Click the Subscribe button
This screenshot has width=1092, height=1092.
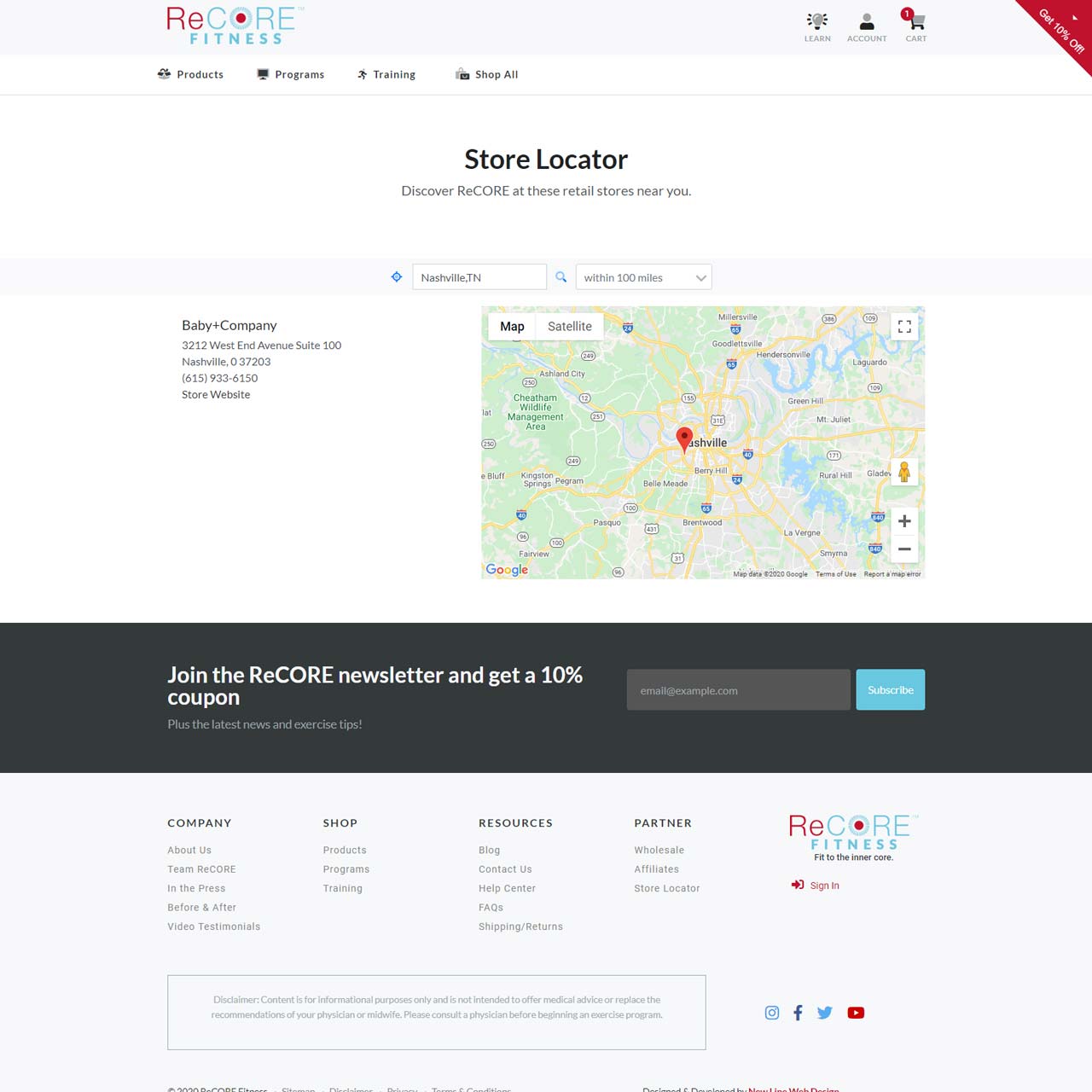[891, 689]
